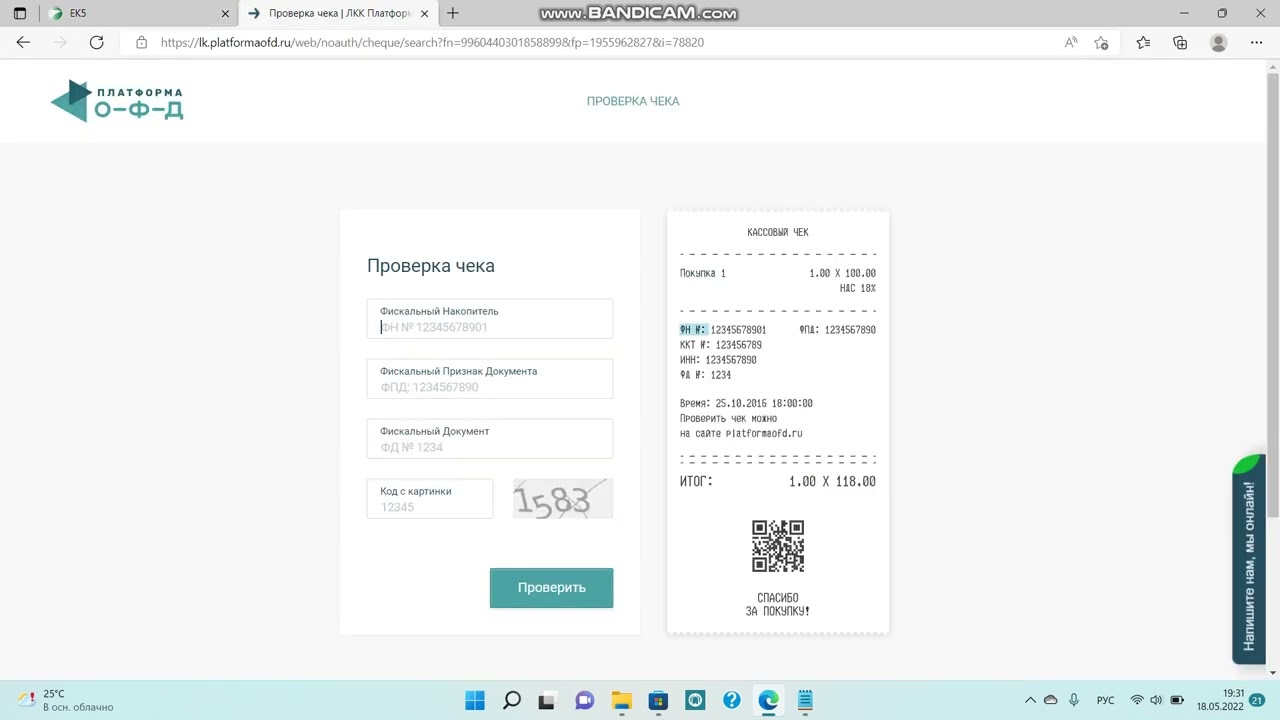Open the weather widget showing 25°C
Image resolution: width=1280 pixels, height=720 pixels.
(67, 700)
